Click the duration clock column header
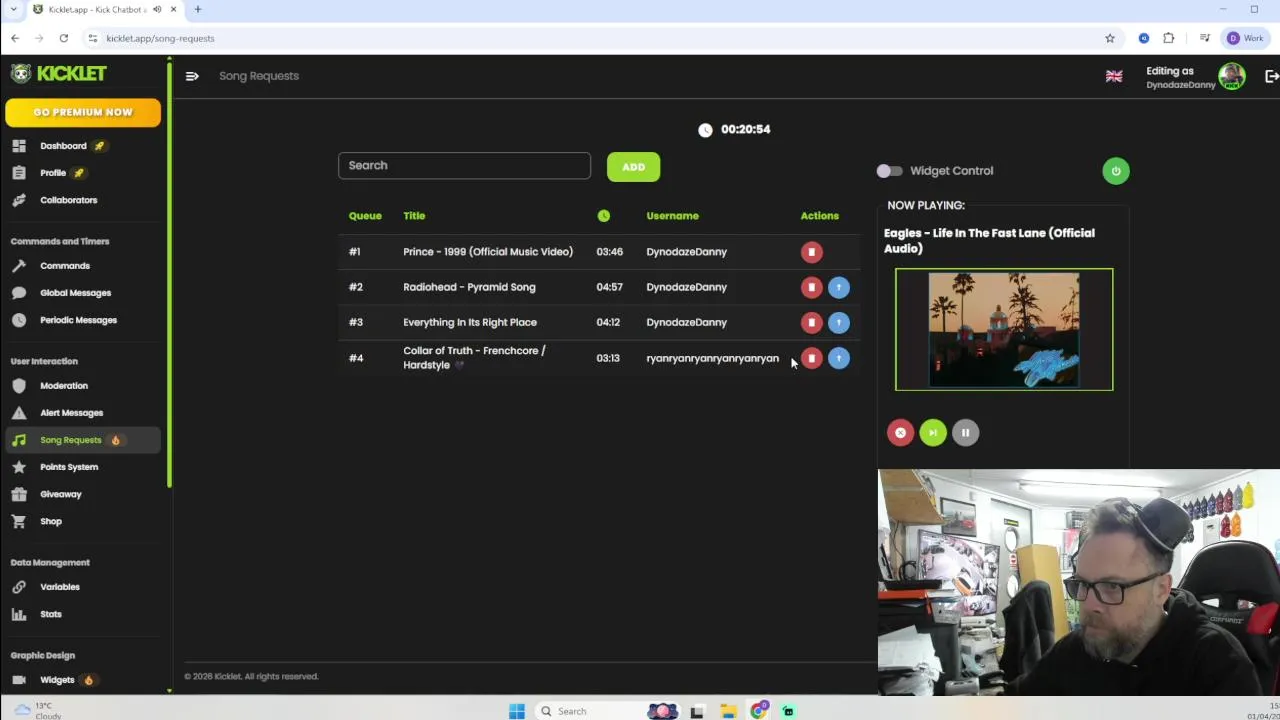Image resolution: width=1280 pixels, height=720 pixels. [603, 216]
